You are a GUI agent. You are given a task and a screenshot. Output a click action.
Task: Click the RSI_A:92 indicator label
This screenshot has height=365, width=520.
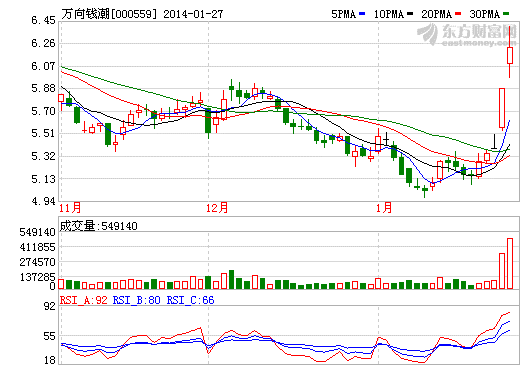click(84, 300)
